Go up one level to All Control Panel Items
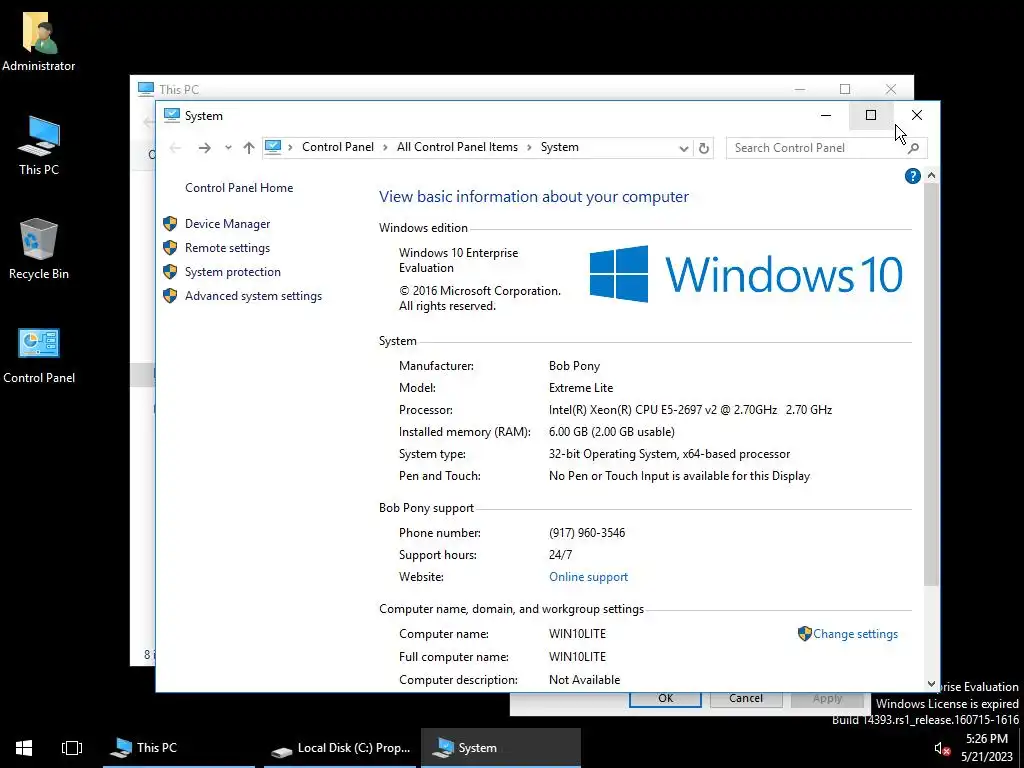This screenshot has height=768, width=1024. [x=248, y=148]
